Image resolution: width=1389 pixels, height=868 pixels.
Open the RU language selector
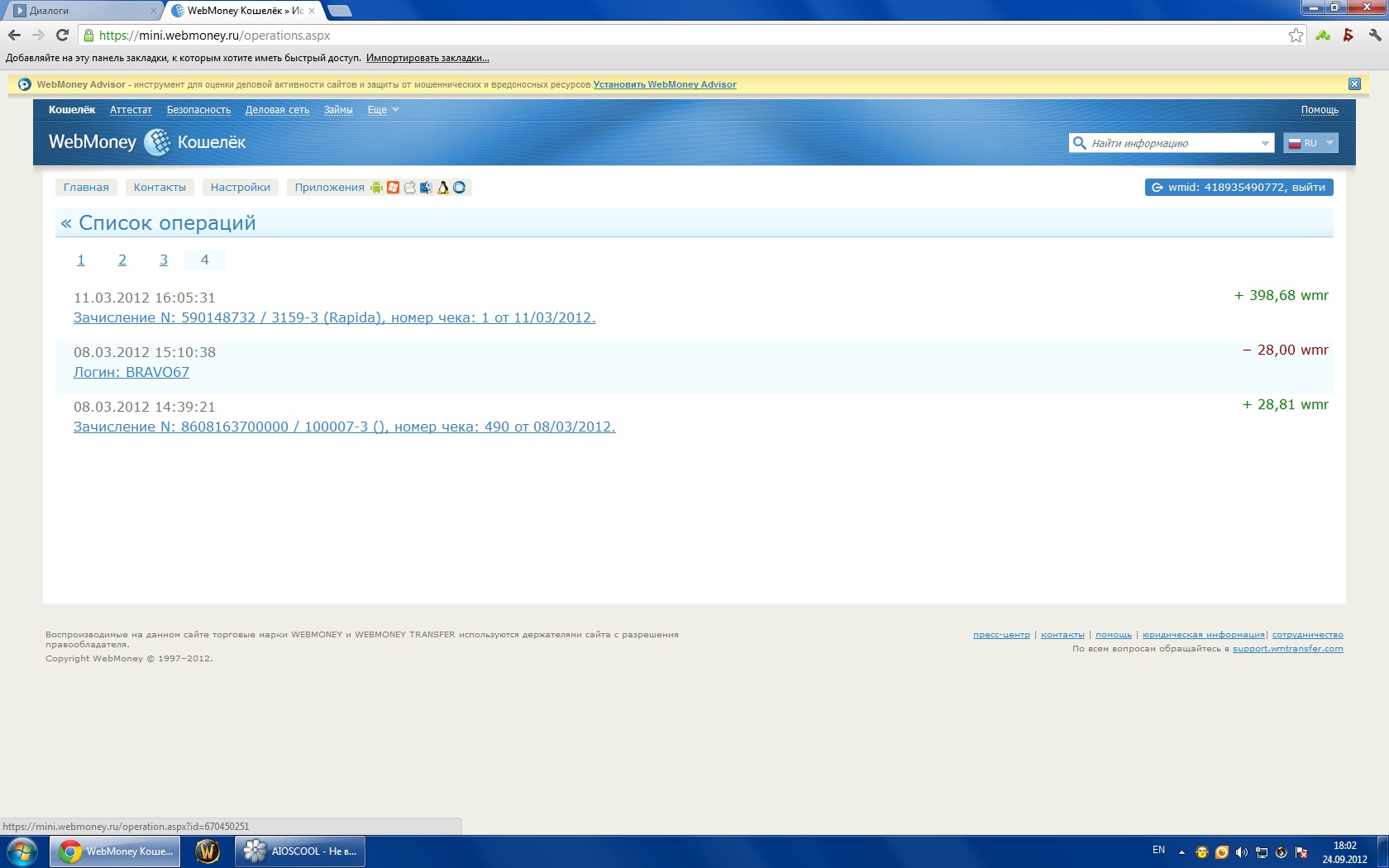tap(1310, 143)
